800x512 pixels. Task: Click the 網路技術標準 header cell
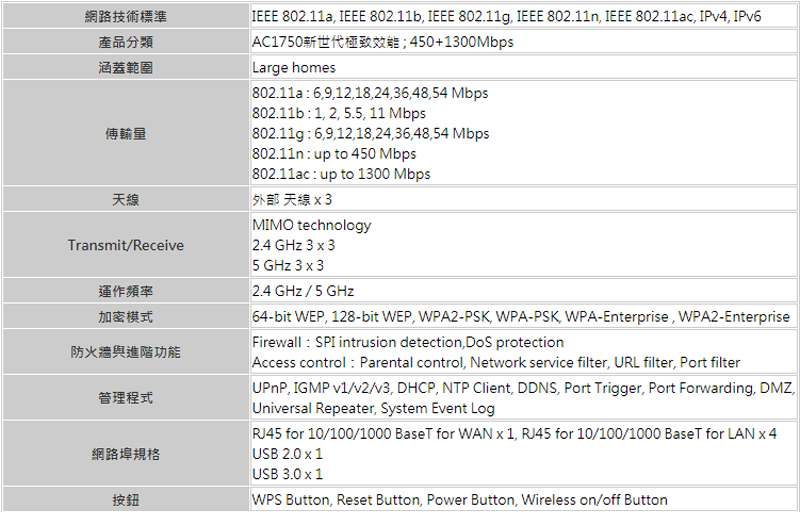(x=126, y=16)
